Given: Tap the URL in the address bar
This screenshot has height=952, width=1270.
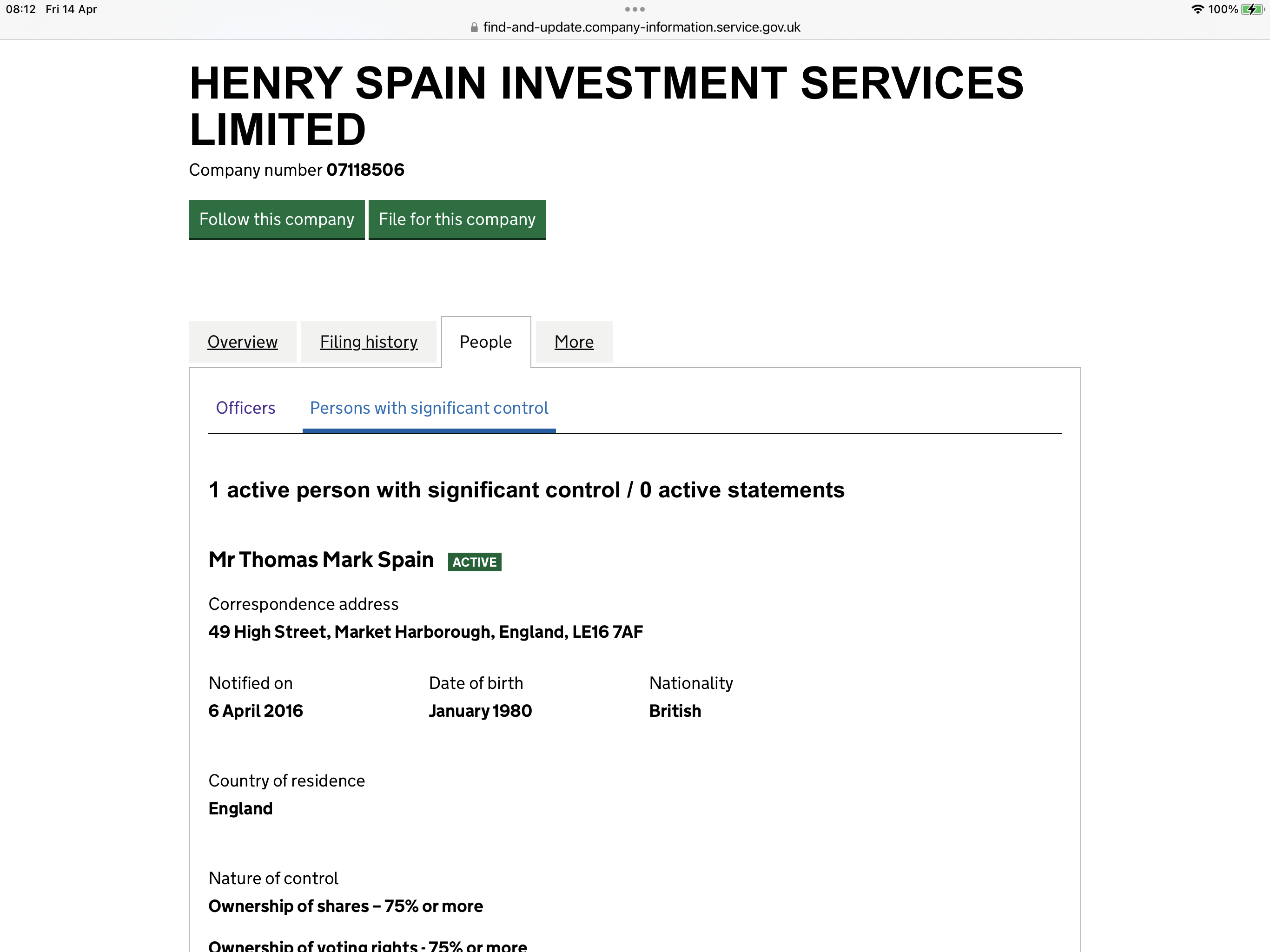Looking at the screenshot, I should [x=642, y=27].
